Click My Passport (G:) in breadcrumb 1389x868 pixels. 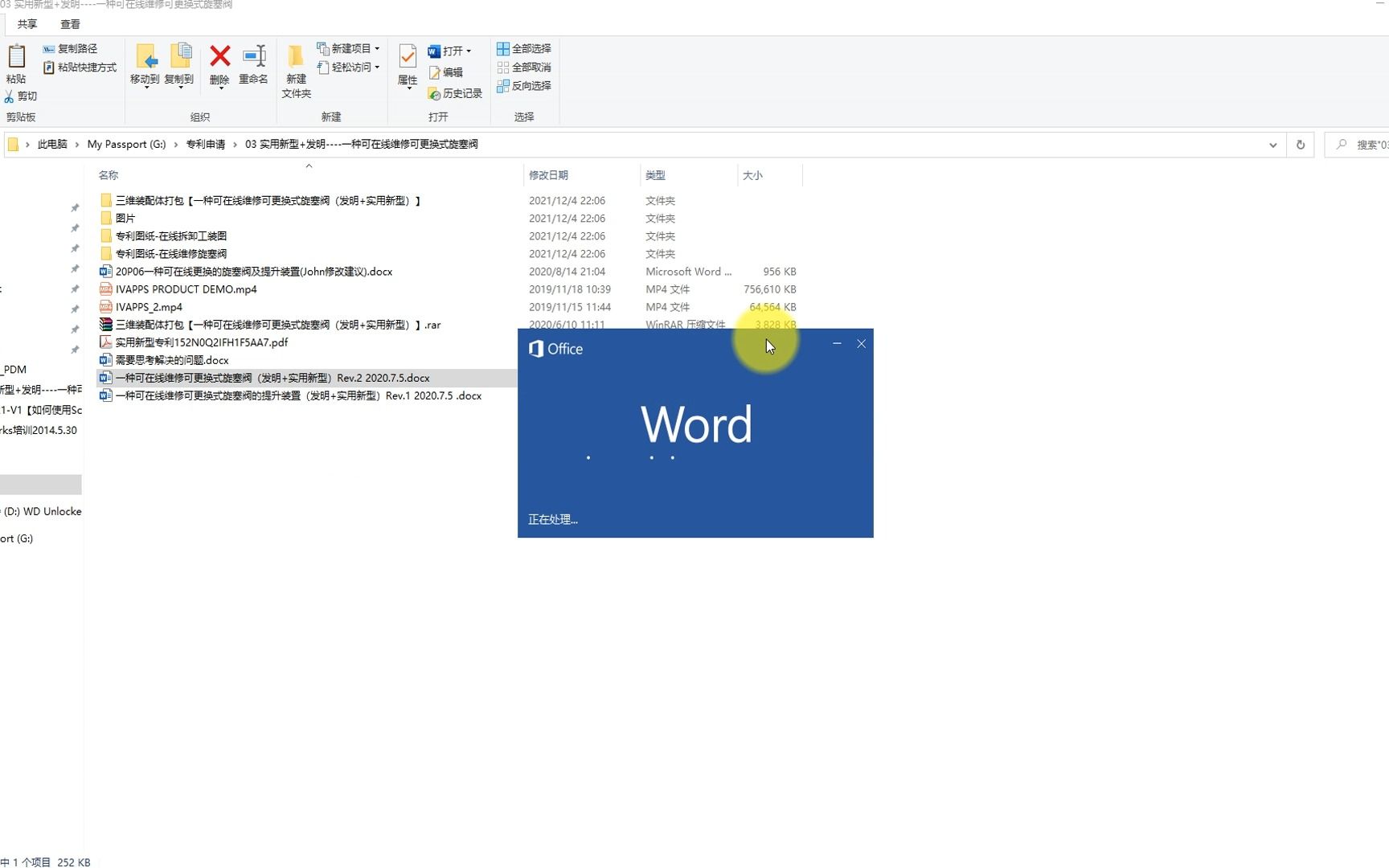coord(126,145)
